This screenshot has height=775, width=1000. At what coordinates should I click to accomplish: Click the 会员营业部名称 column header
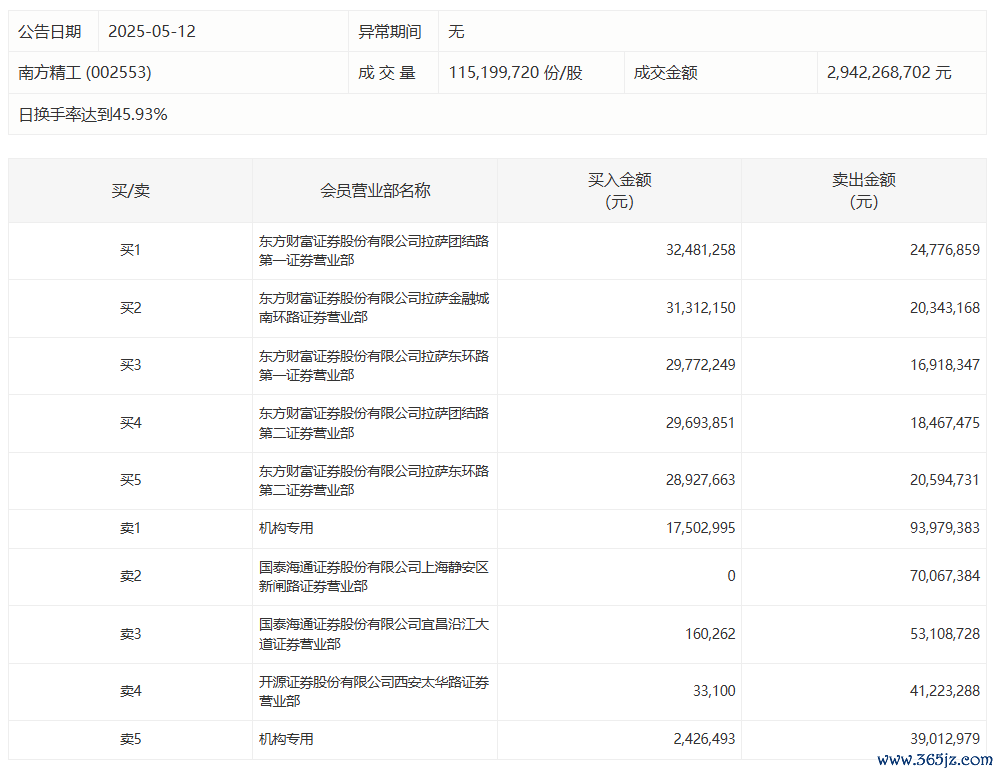click(x=375, y=191)
